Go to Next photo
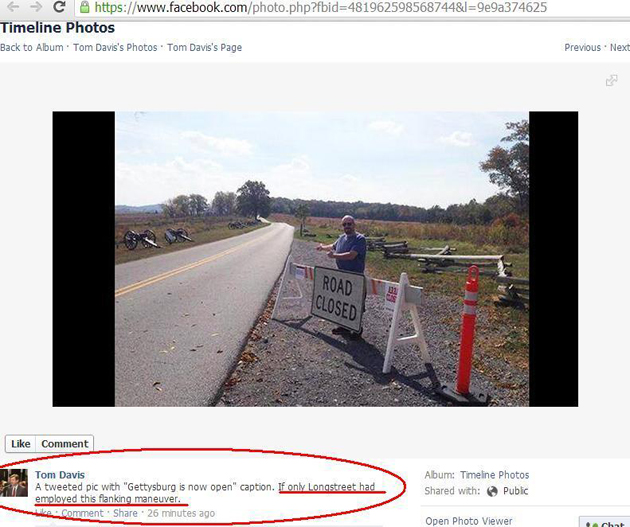 tap(620, 47)
